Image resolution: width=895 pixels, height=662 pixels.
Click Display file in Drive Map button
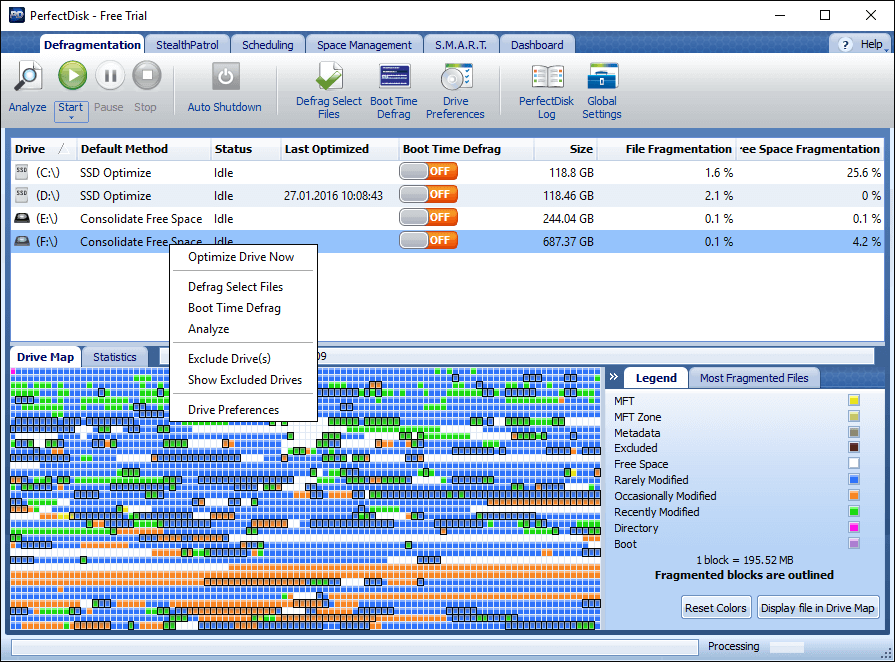tap(817, 608)
